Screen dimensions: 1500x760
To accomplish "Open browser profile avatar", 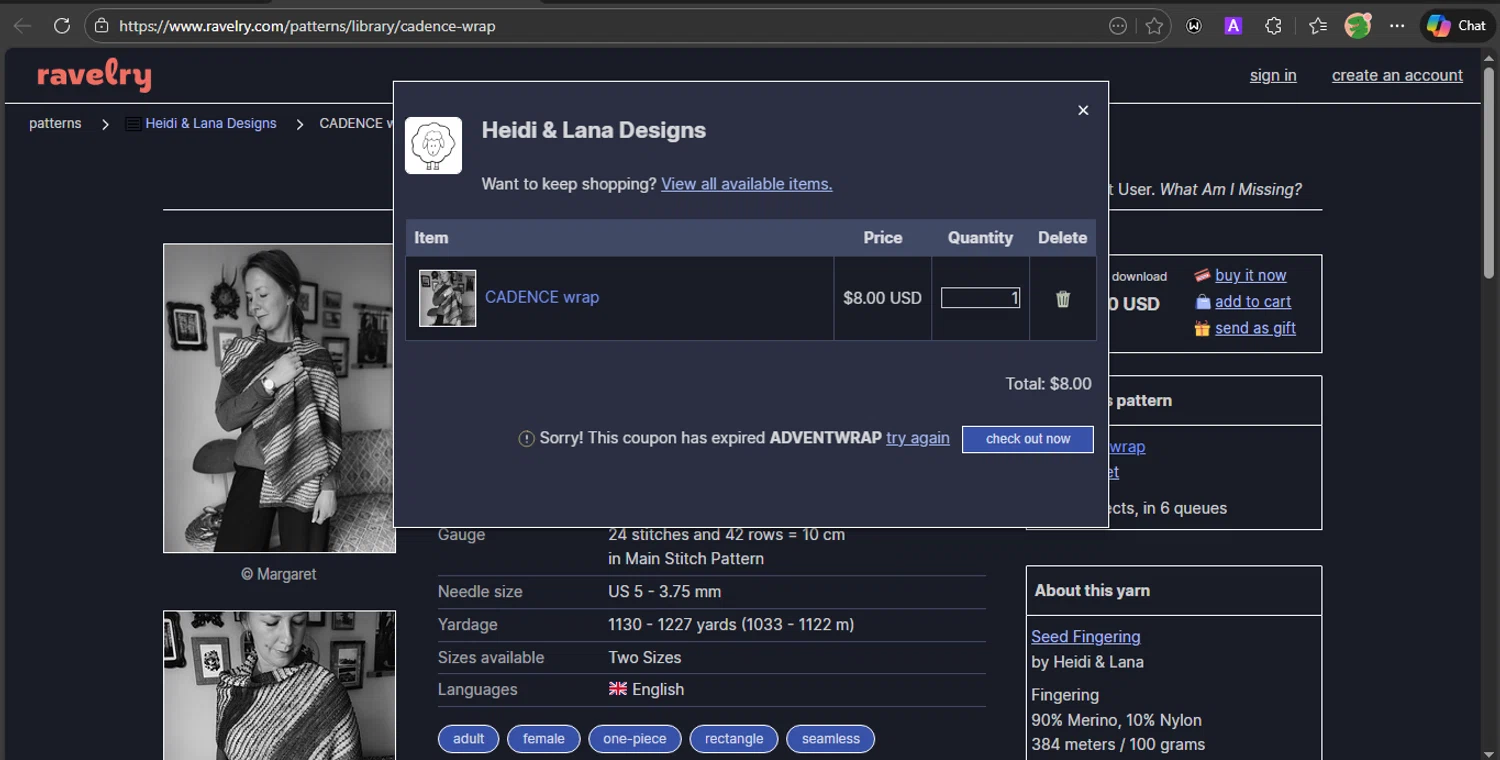I will click(x=1357, y=26).
